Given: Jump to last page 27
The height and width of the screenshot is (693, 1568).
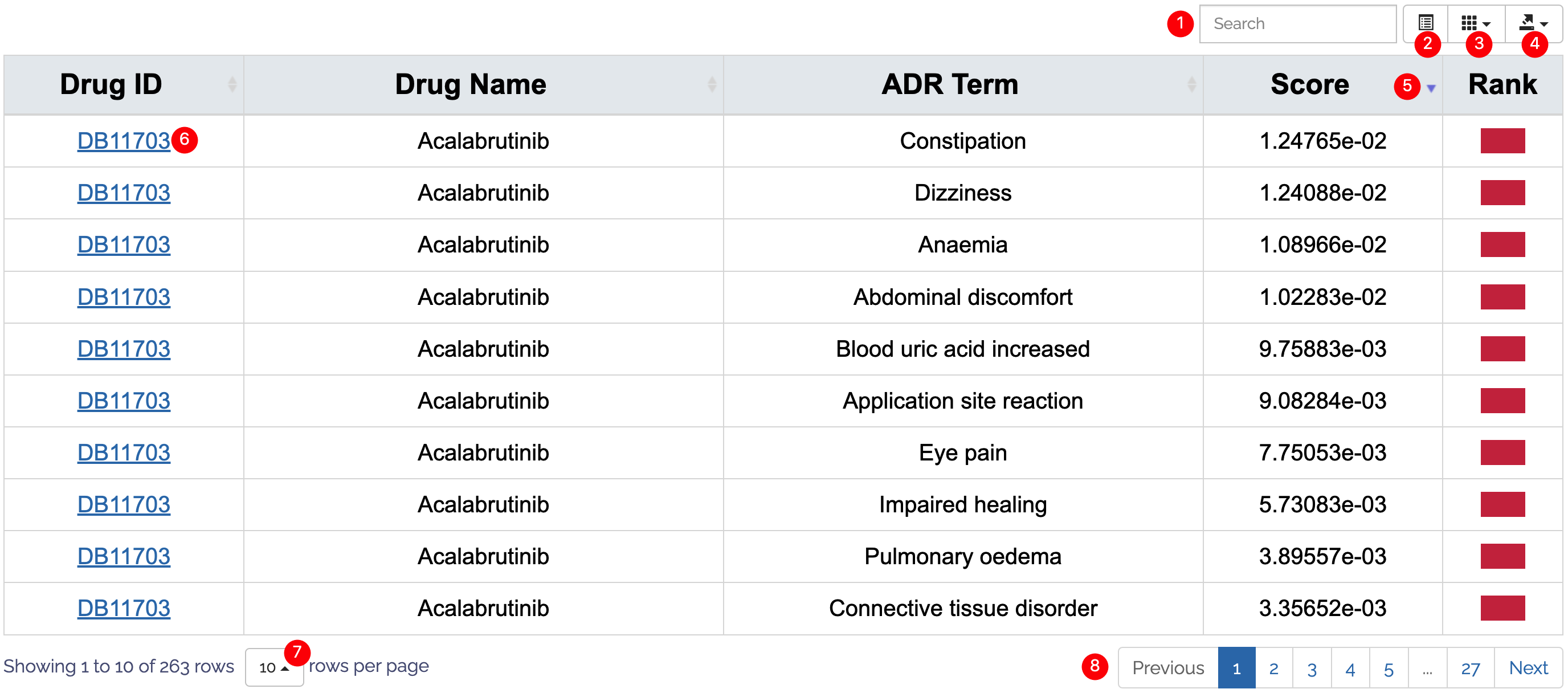Looking at the screenshot, I should [1470, 668].
